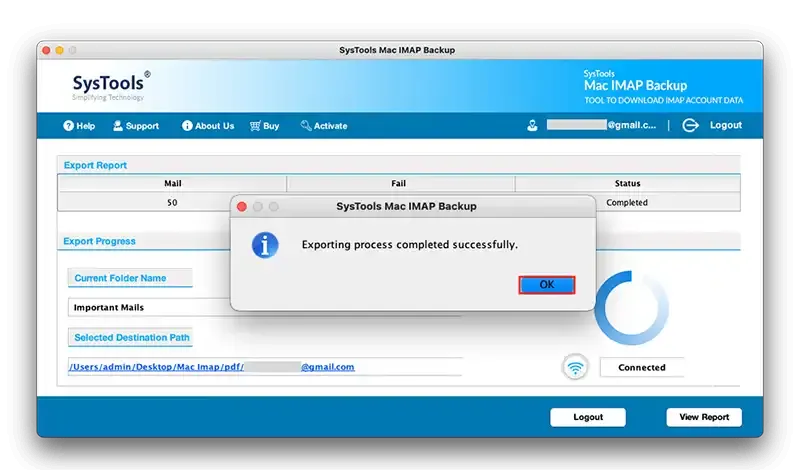The width and height of the screenshot is (800, 470).
Task: Click the Wi-Fi connection status icon
Action: tap(575, 367)
